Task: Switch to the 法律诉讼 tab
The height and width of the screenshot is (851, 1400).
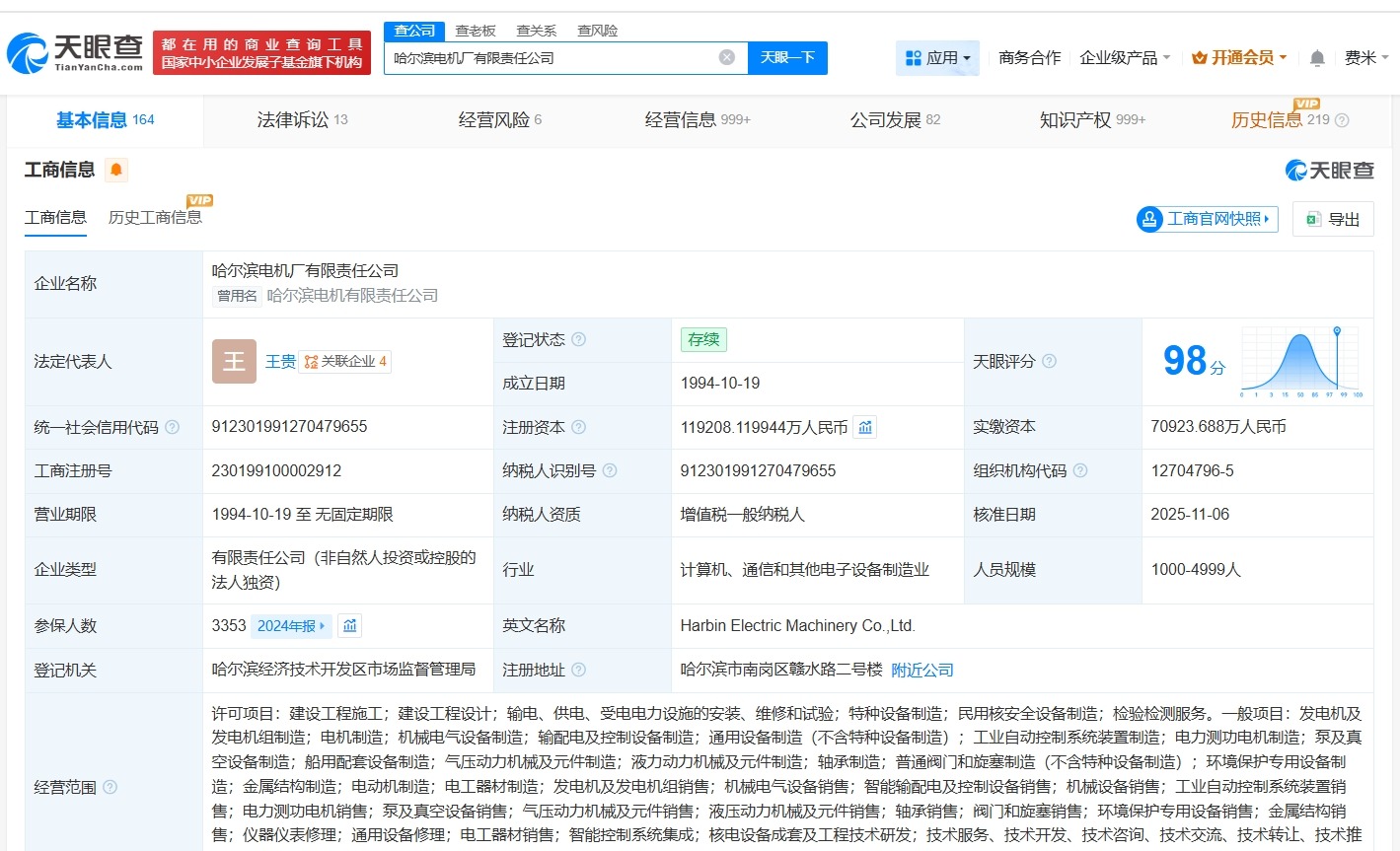Action: (292, 119)
